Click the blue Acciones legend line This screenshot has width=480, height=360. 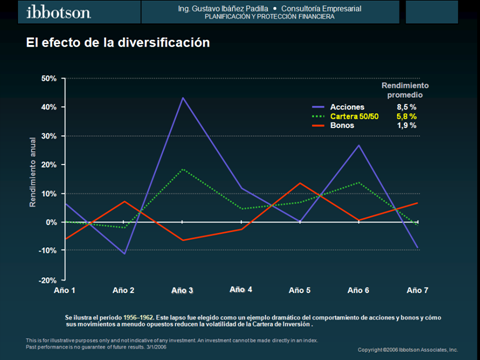pyautogui.click(x=318, y=107)
